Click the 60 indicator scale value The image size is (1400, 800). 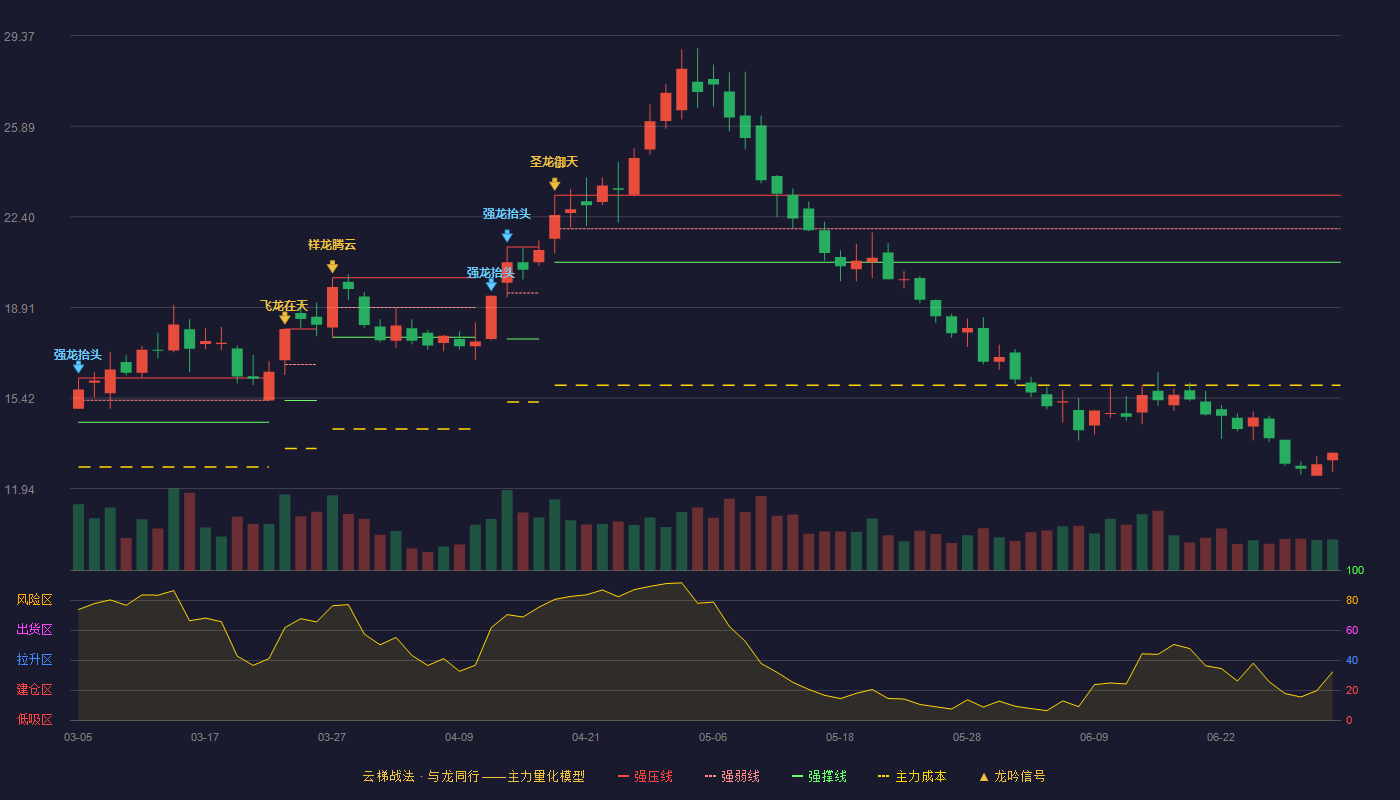(x=1352, y=631)
